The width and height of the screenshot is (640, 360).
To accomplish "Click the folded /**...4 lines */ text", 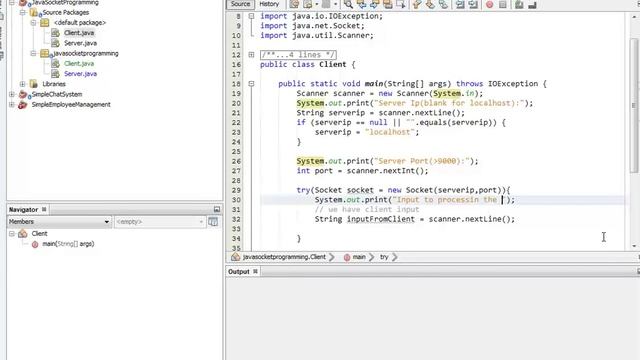I will [298, 55].
